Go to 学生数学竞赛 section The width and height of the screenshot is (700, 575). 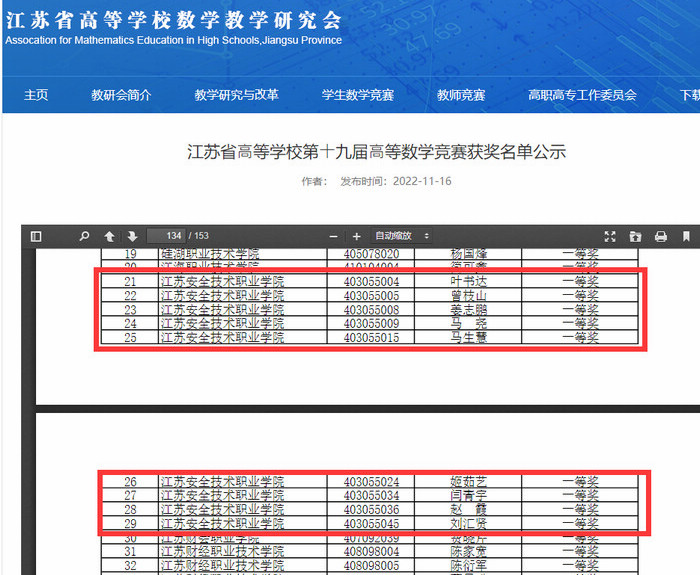click(x=357, y=95)
